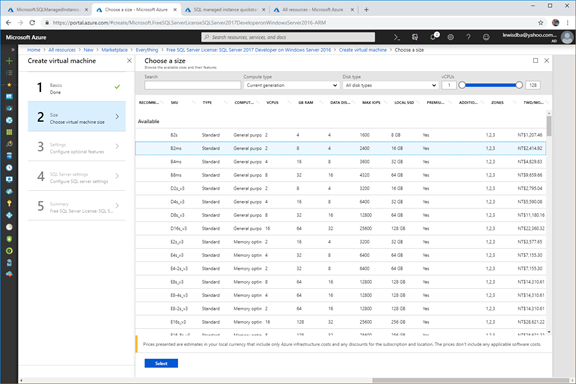Sort table by vCPUs column header
Screen dimensions: 576x384
pyautogui.click(x=273, y=103)
